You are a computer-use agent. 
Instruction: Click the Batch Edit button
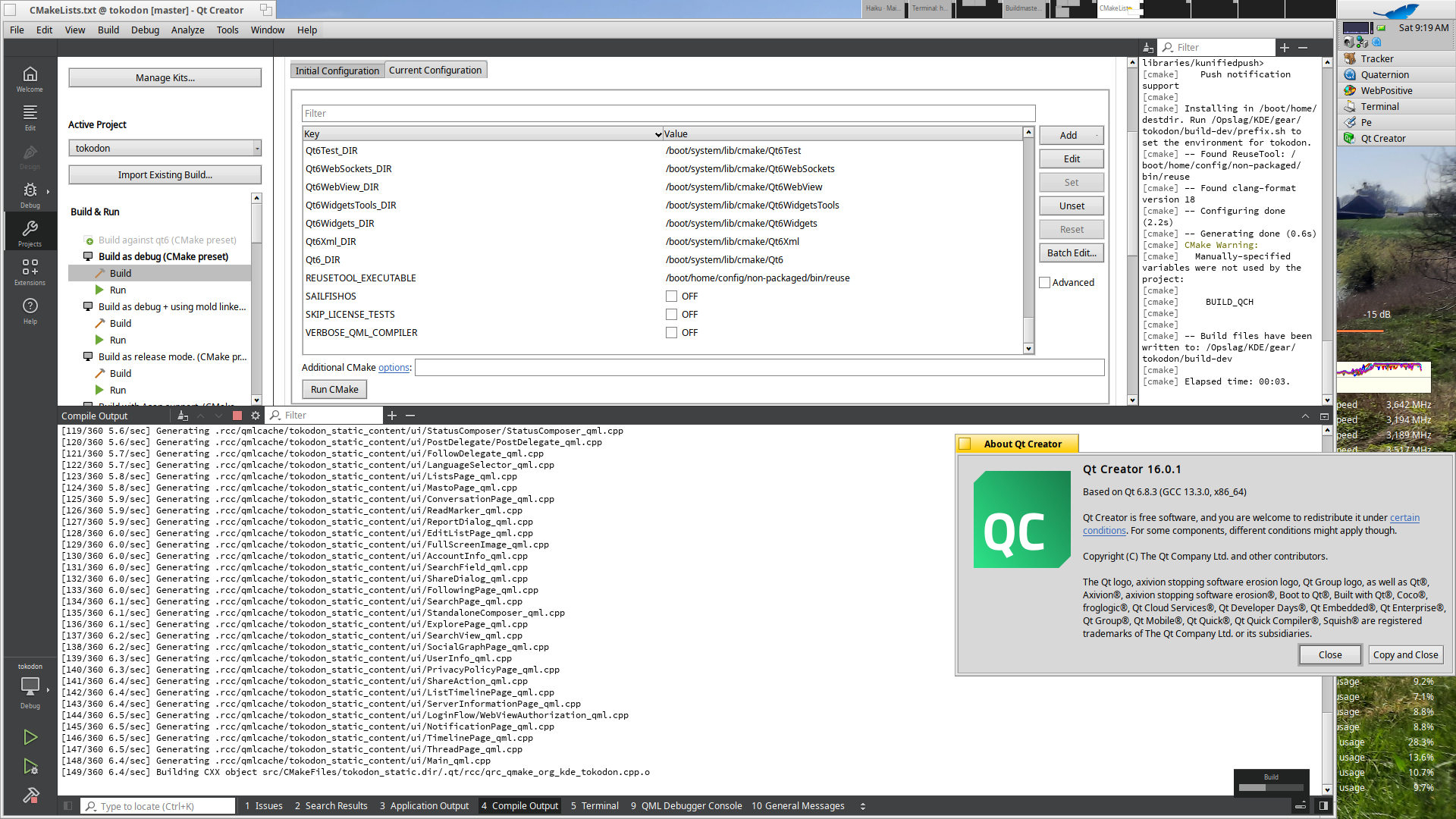(1072, 253)
